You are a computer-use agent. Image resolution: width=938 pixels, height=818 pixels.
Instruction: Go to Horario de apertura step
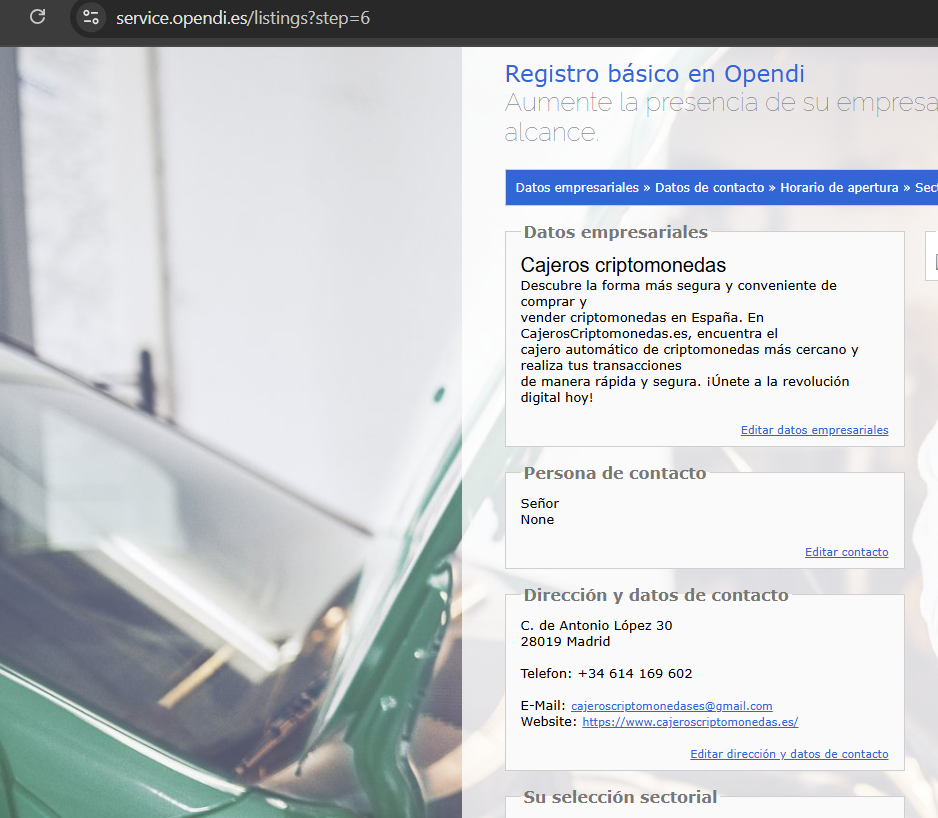839,188
